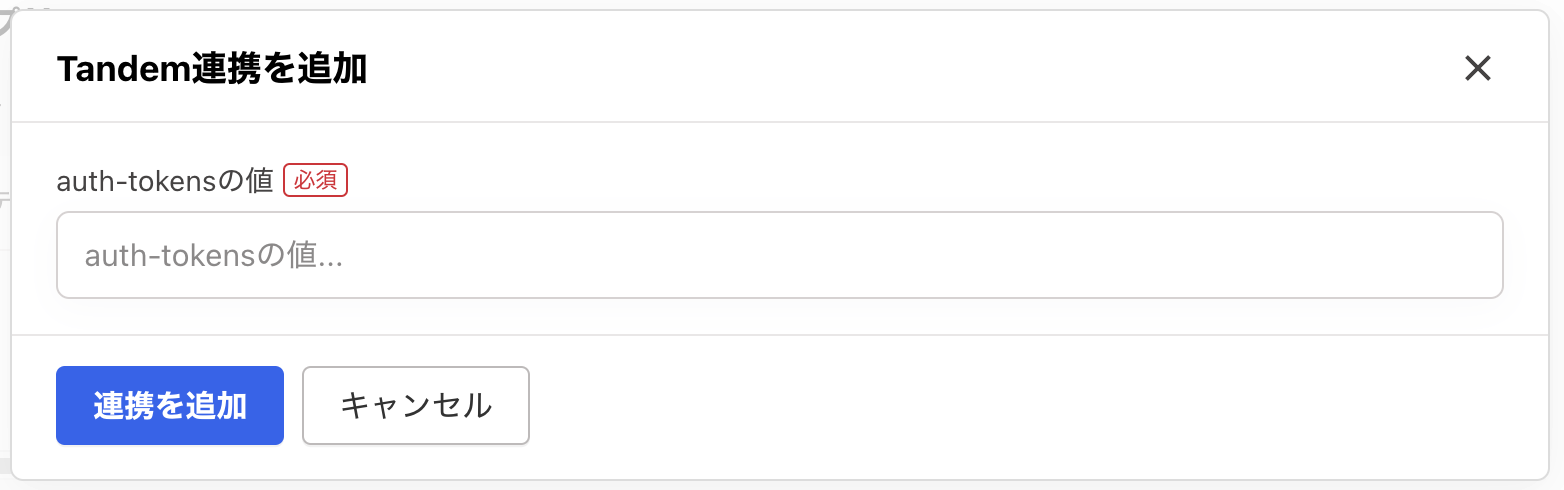Exit the modal with the header X
Image resolution: width=1564 pixels, height=490 pixels.
(1477, 68)
